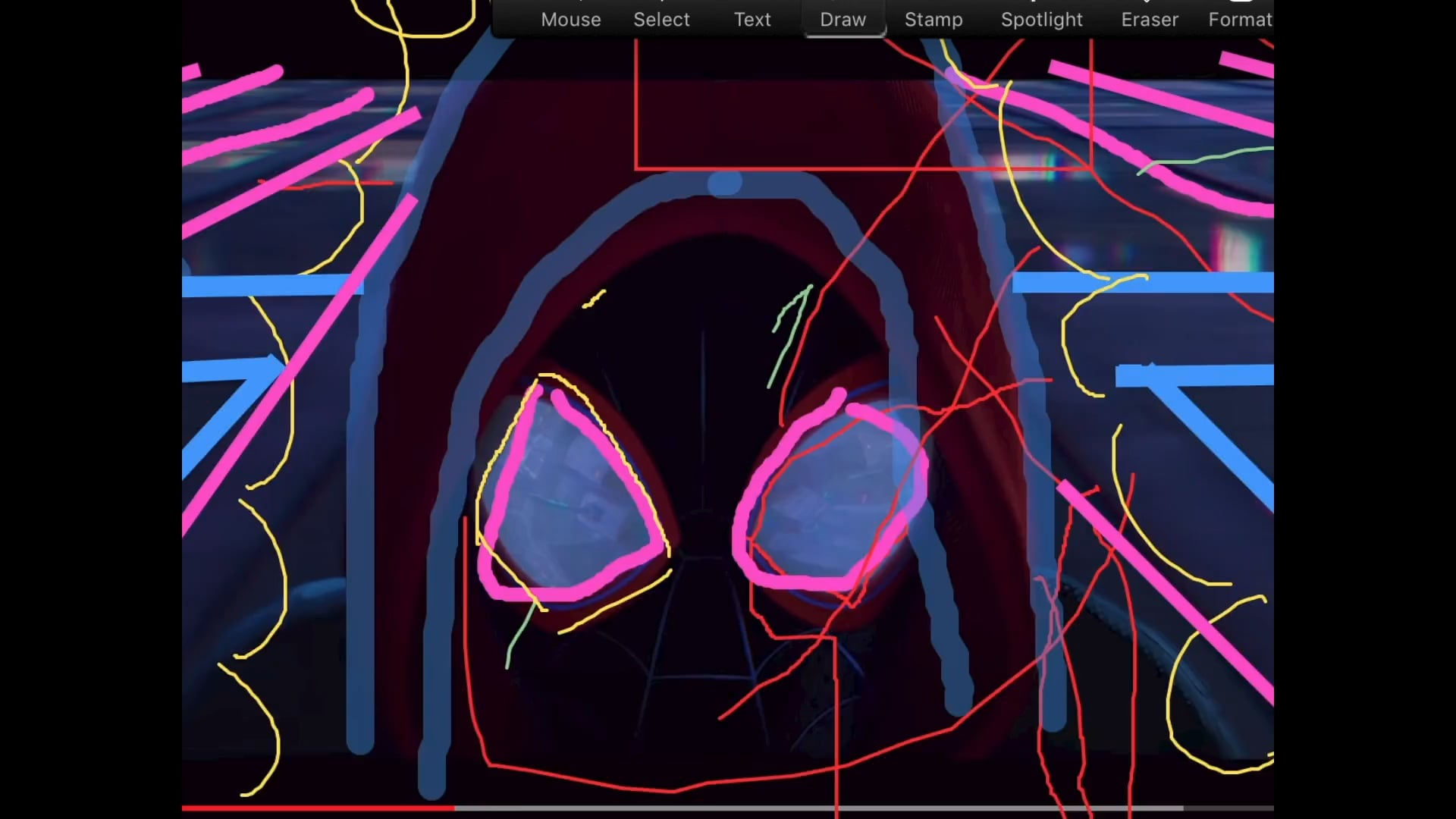Open the Stamp tool
The height and width of the screenshot is (819, 1456).
pyautogui.click(x=933, y=20)
